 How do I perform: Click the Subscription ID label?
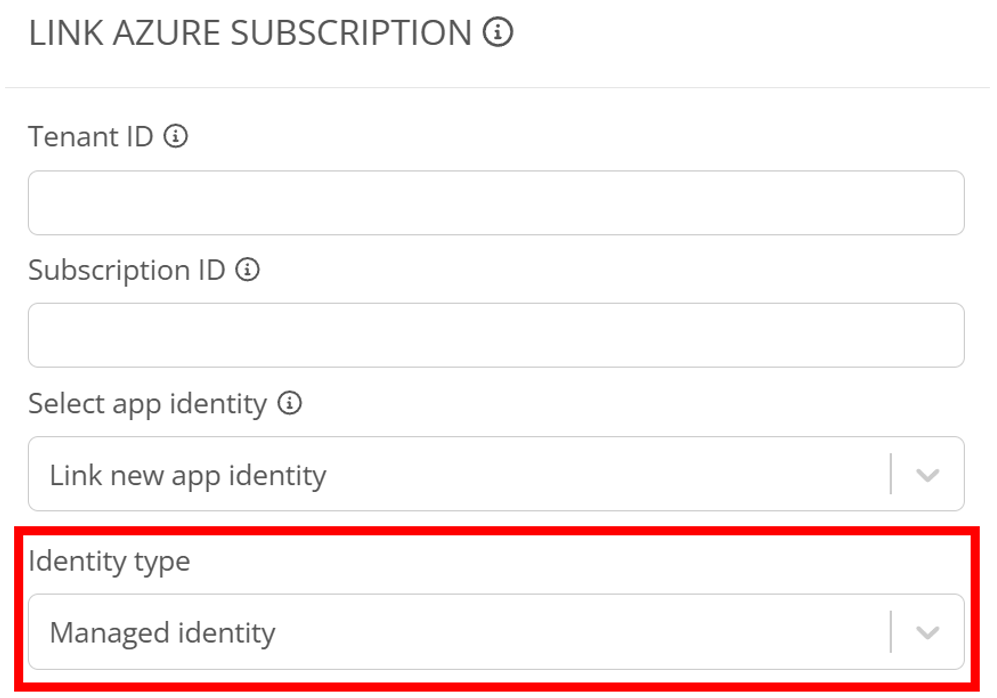(126, 270)
